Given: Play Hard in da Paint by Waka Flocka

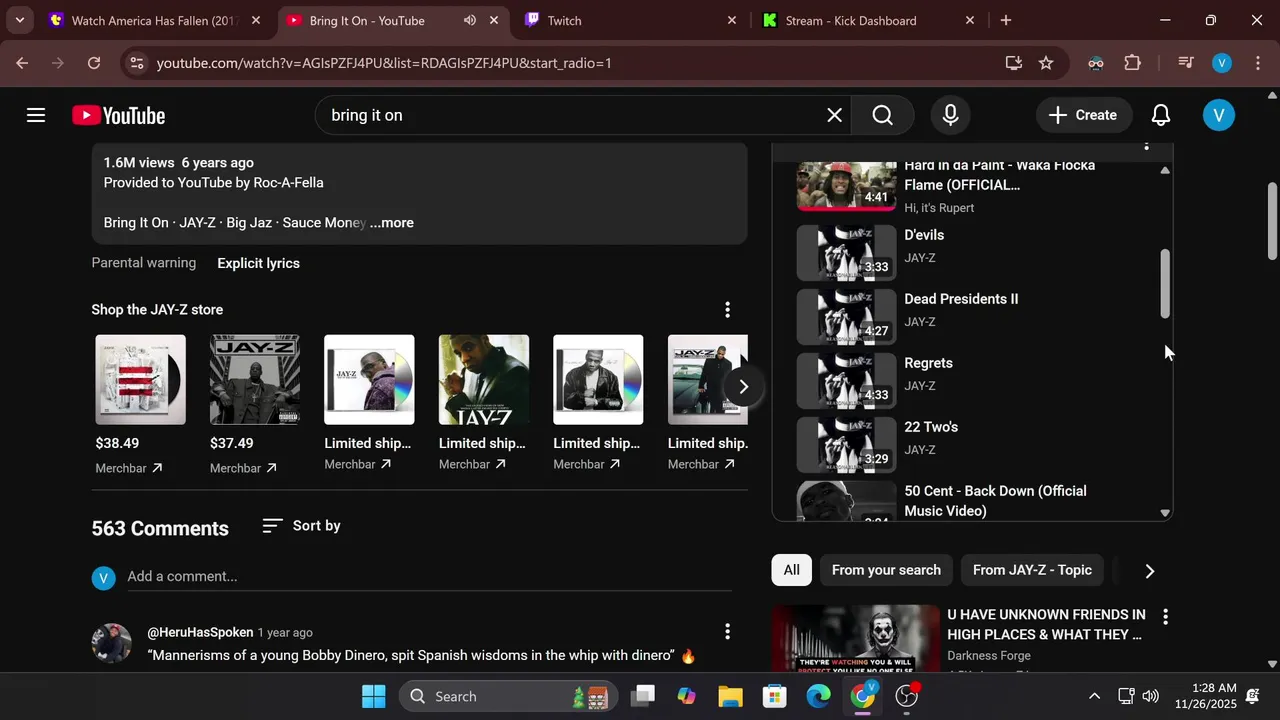Looking at the screenshot, I should (x=970, y=186).
